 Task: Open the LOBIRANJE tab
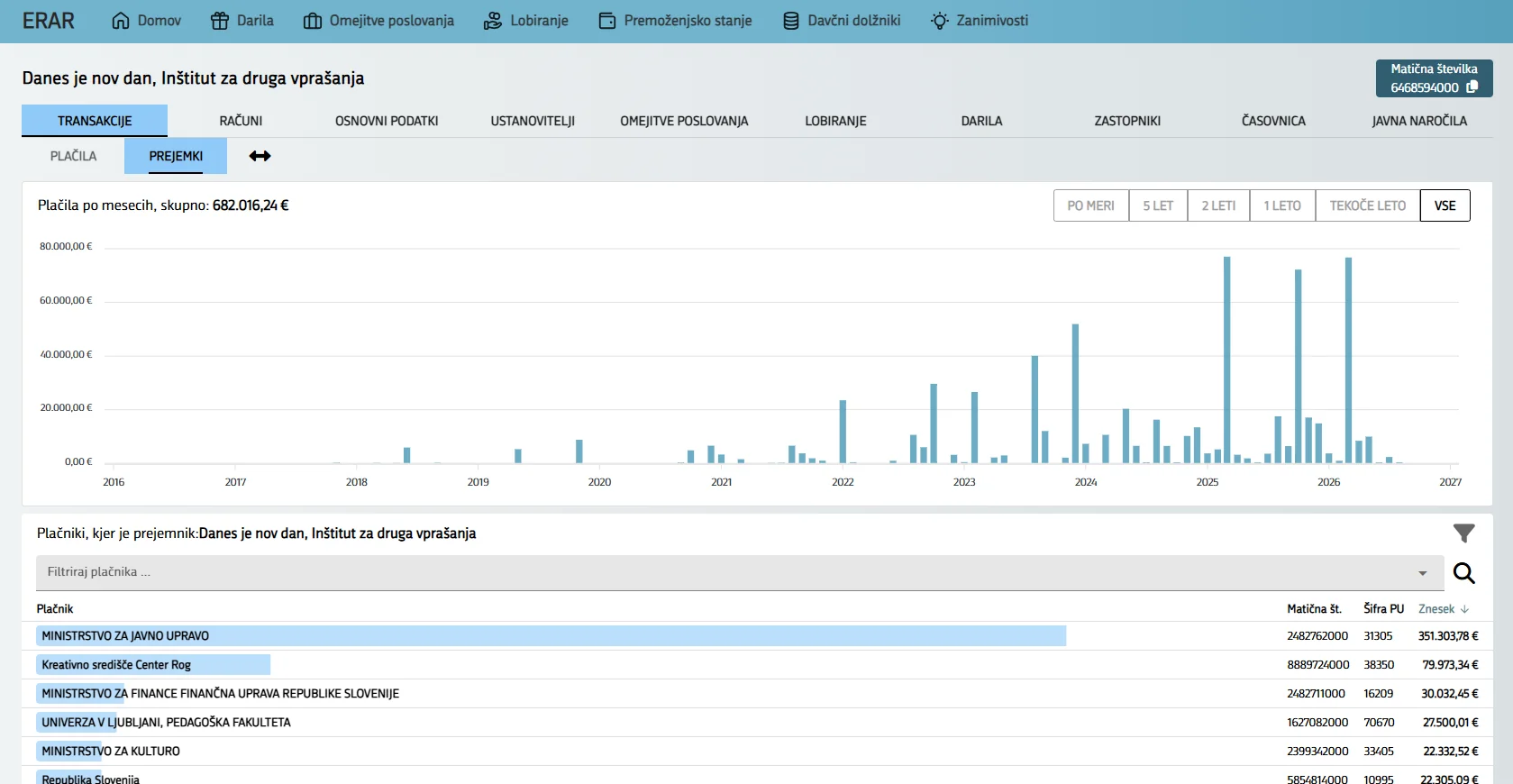point(835,121)
